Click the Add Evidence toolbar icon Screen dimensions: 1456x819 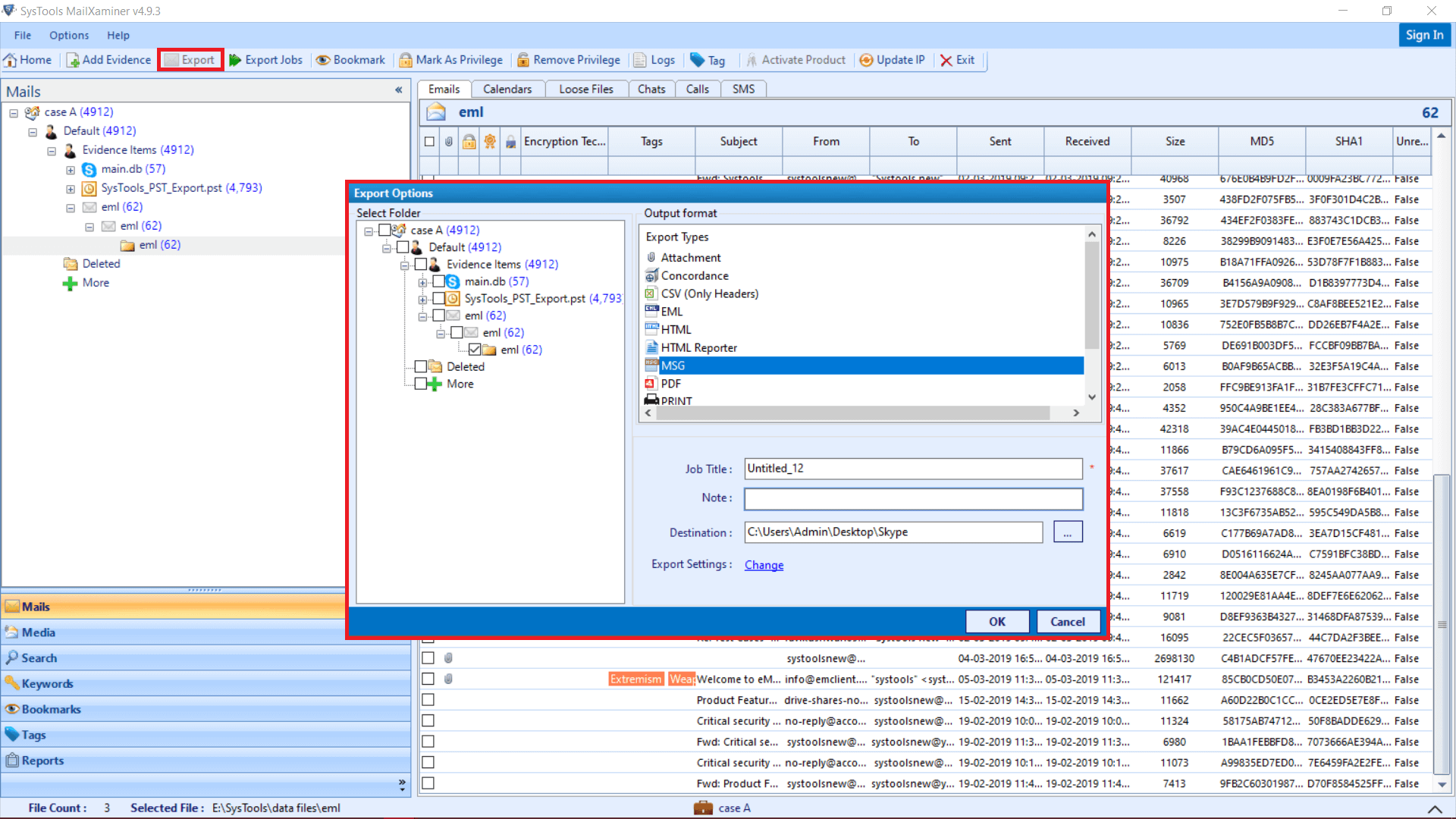point(74,60)
